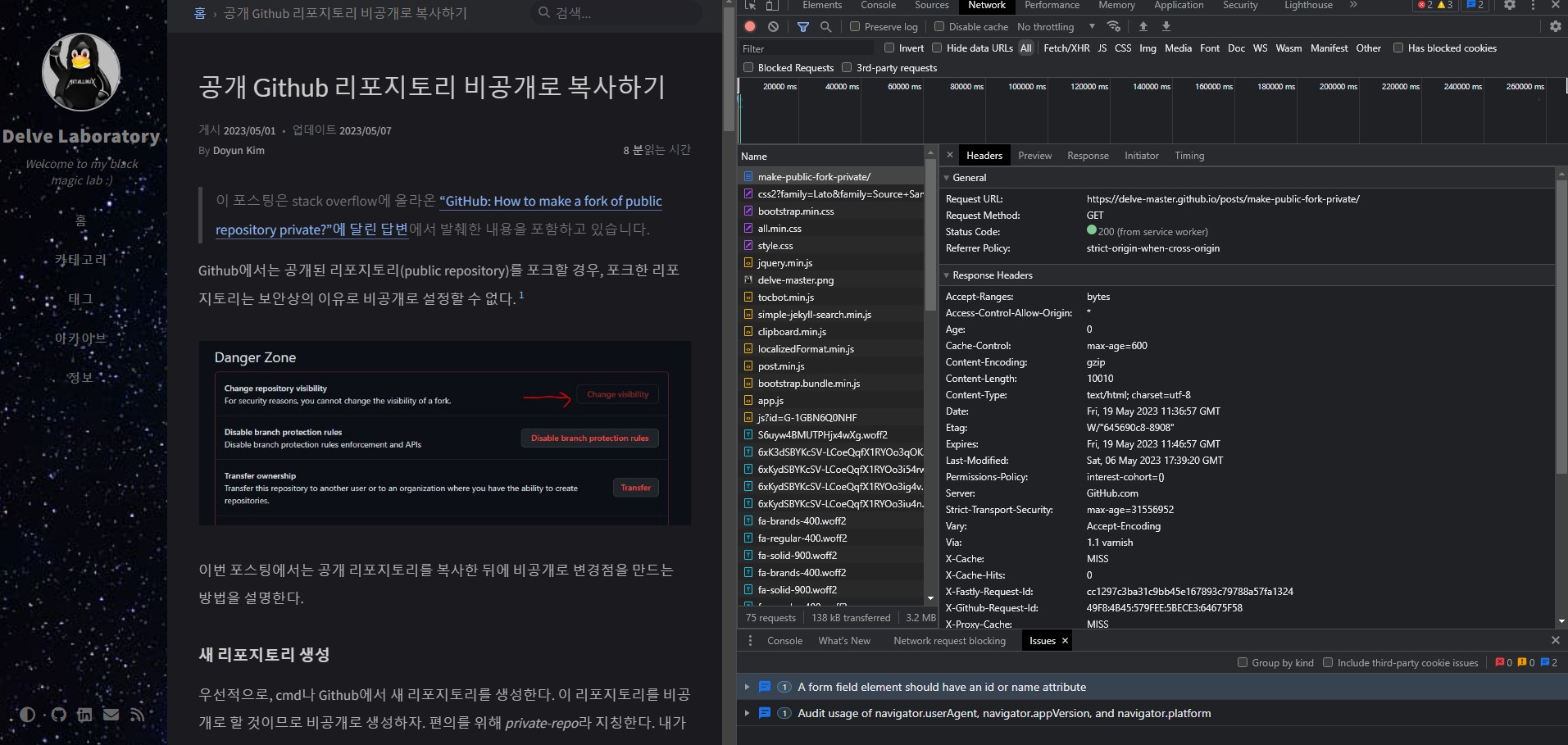The image size is (1568, 745).
Task: Toggle the blog dark mode icon
Action: tap(28, 715)
